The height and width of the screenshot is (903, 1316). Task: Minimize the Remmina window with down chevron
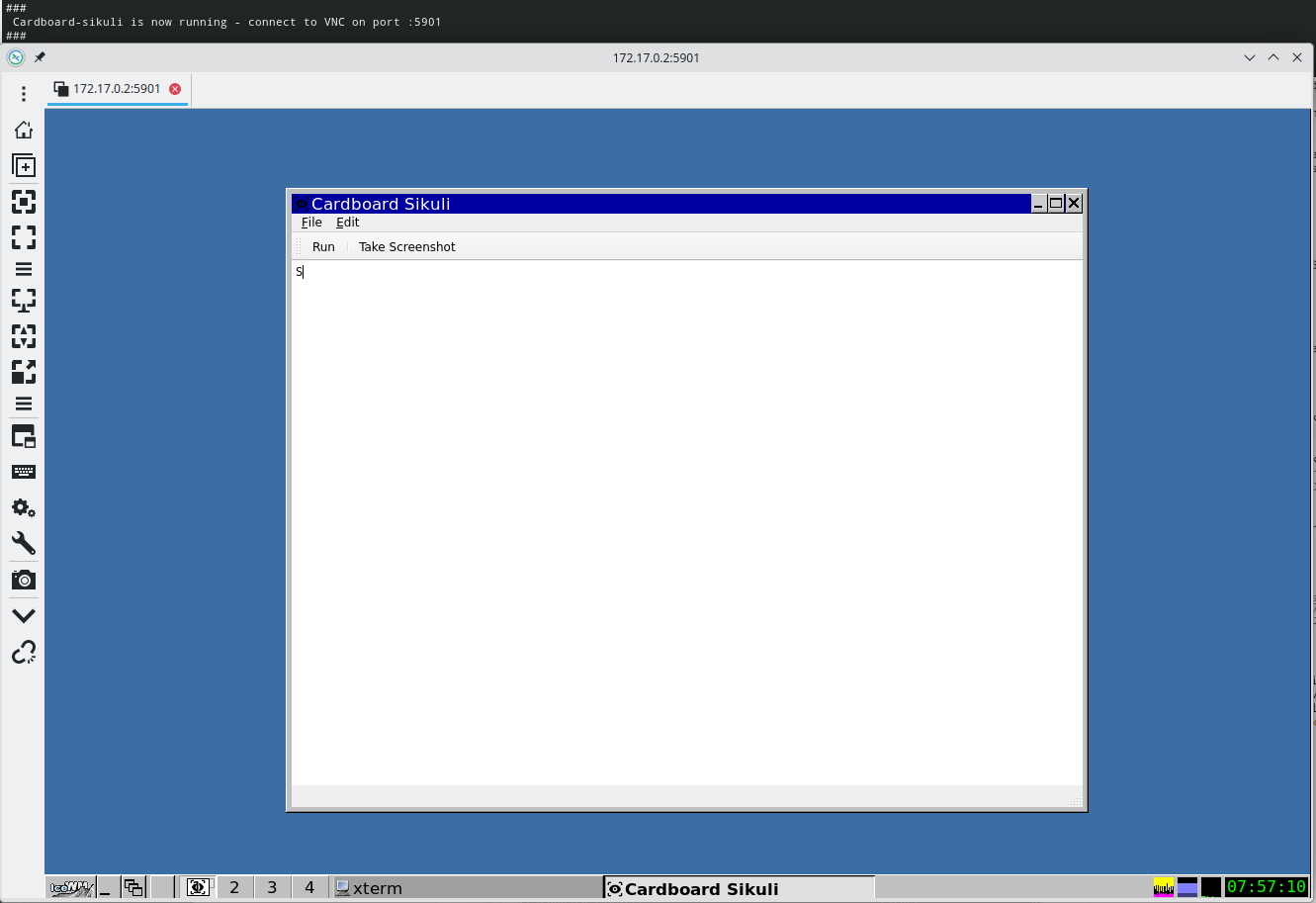1250,57
